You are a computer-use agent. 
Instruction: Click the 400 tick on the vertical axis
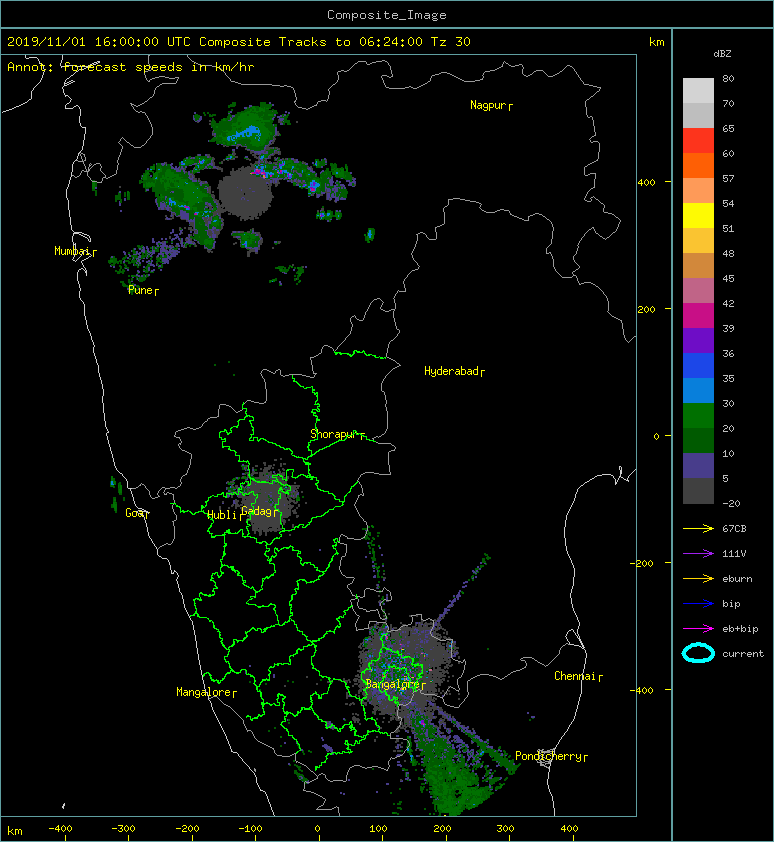pyautogui.click(x=646, y=183)
